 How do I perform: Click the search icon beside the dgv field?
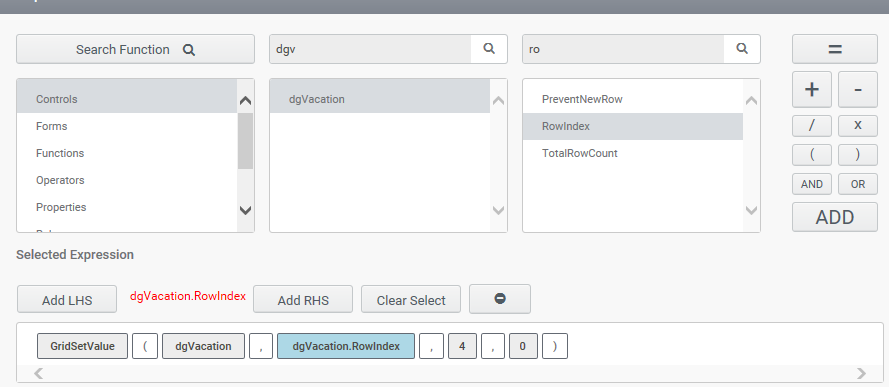point(489,49)
